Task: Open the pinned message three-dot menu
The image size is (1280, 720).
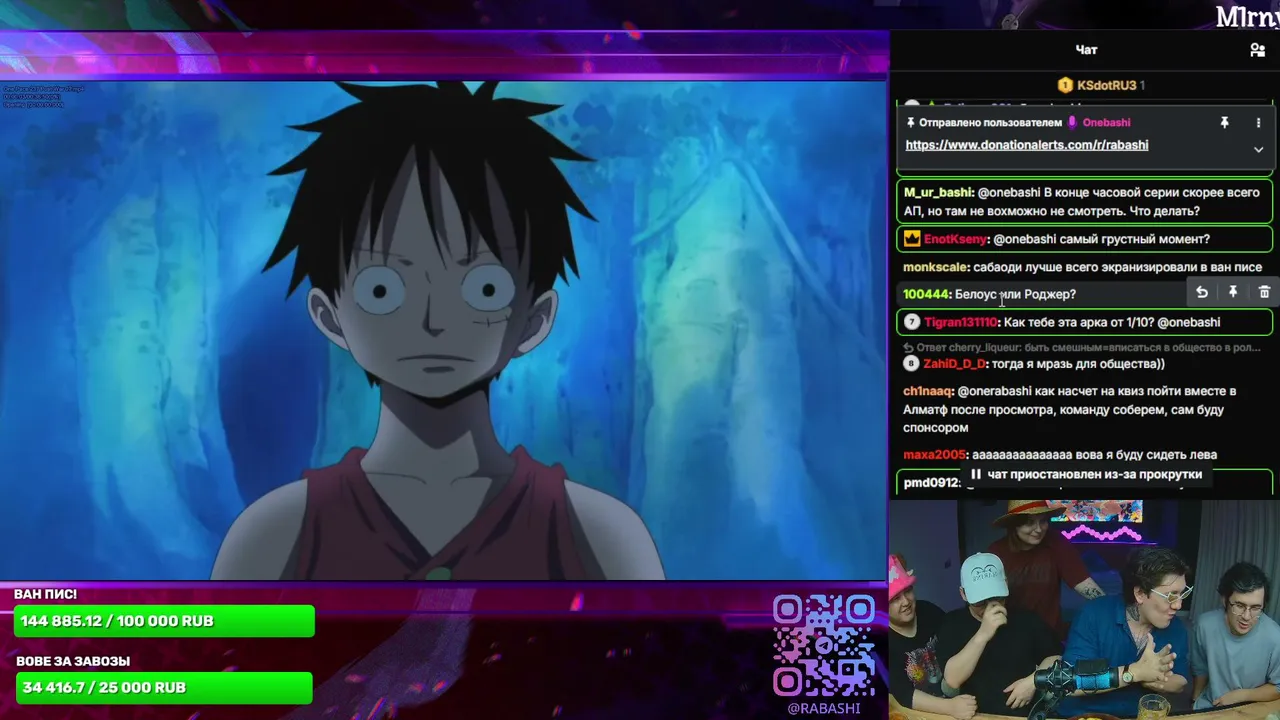Action: pos(1258,122)
